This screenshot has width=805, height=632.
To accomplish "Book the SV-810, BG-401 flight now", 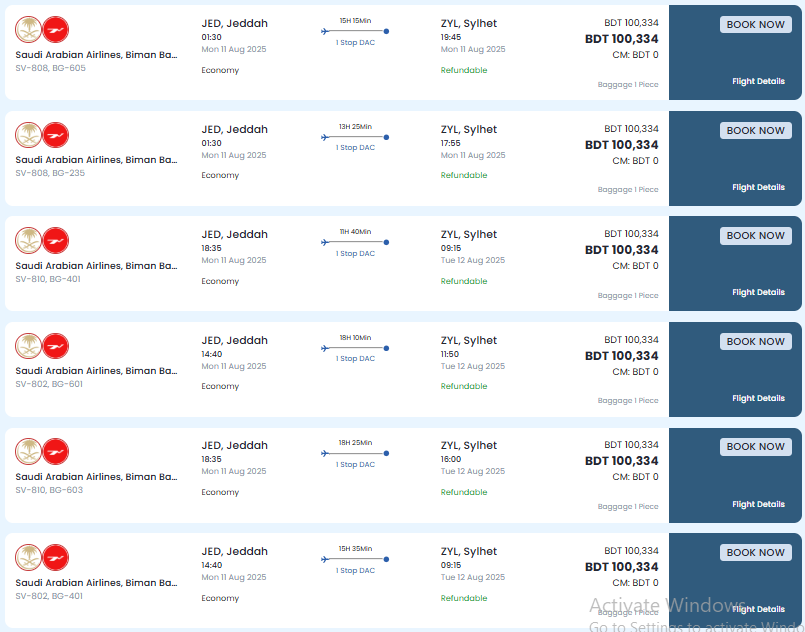I will click(x=755, y=236).
